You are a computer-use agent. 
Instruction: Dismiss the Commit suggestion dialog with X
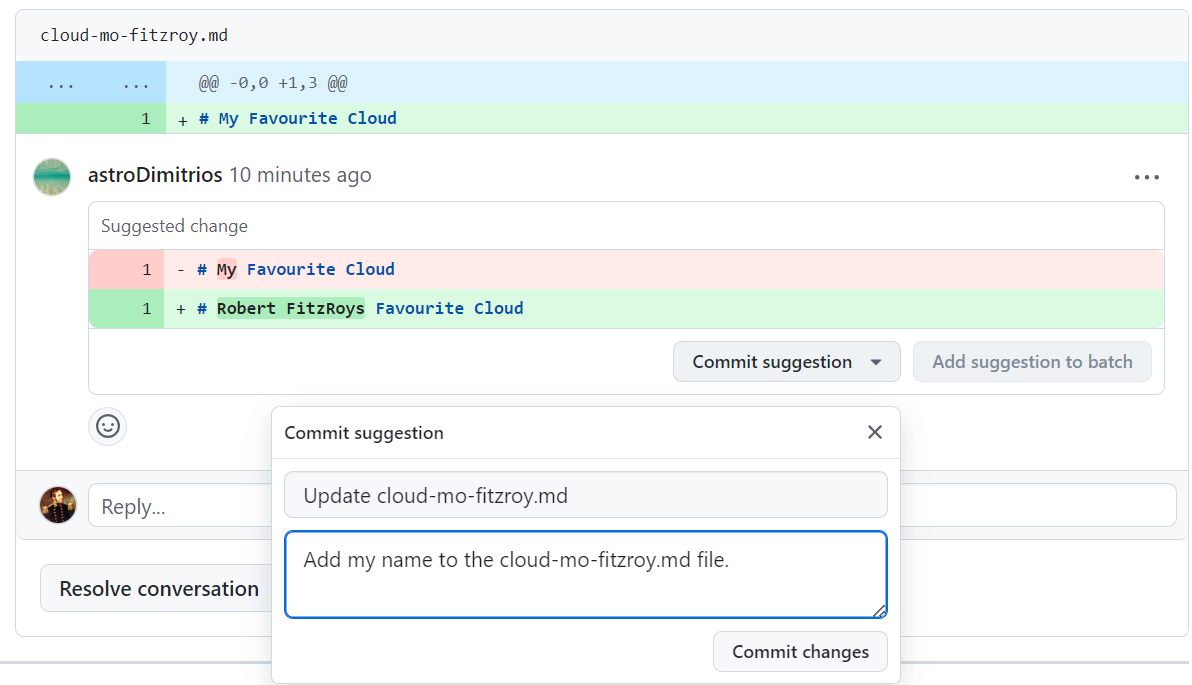tap(875, 432)
